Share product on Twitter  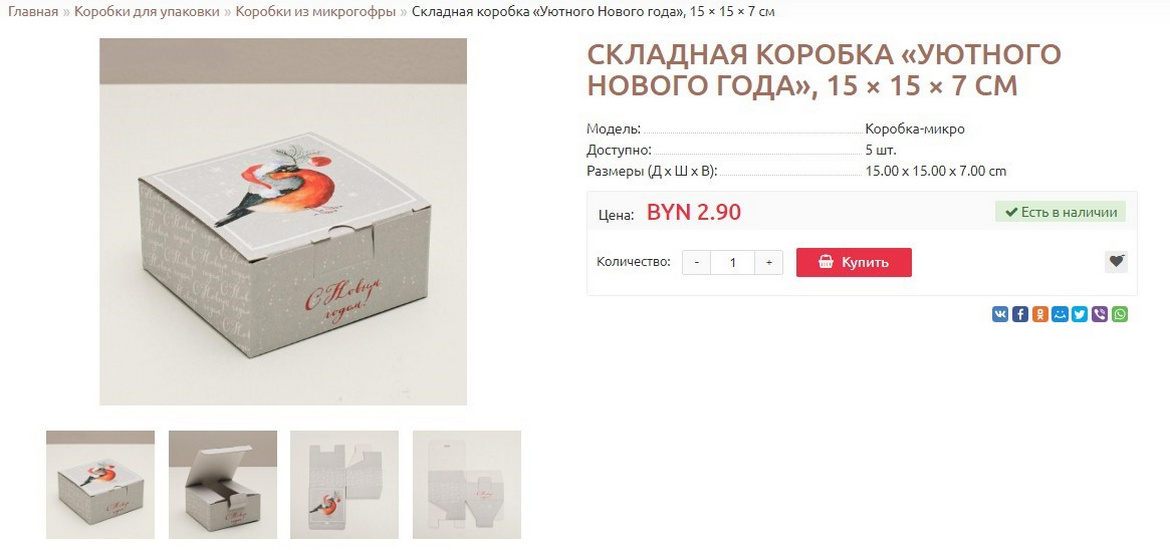(1080, 314)
